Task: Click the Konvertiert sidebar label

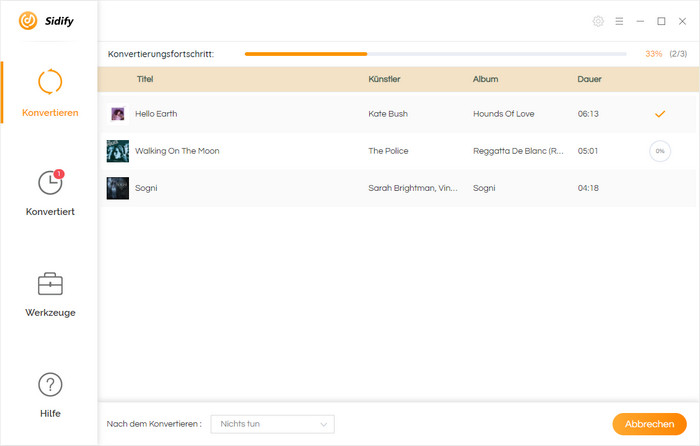Action: [x=50, y=212]
